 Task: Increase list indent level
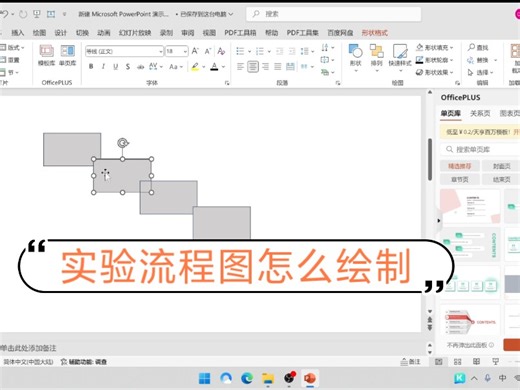pyautogui.click(x=292, y=51)
